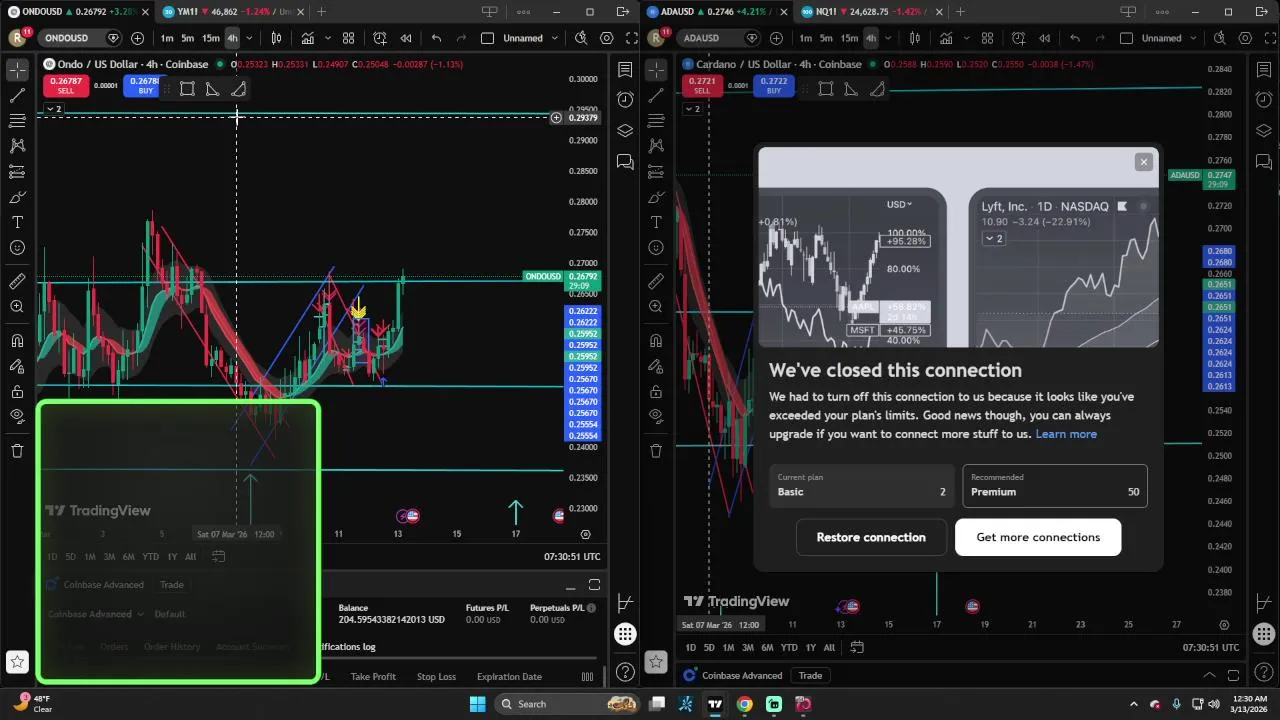Toggle fullscreen mode in the ONDOUSD window
This screenshot has width=1280, height=720.
pos(632,38)
